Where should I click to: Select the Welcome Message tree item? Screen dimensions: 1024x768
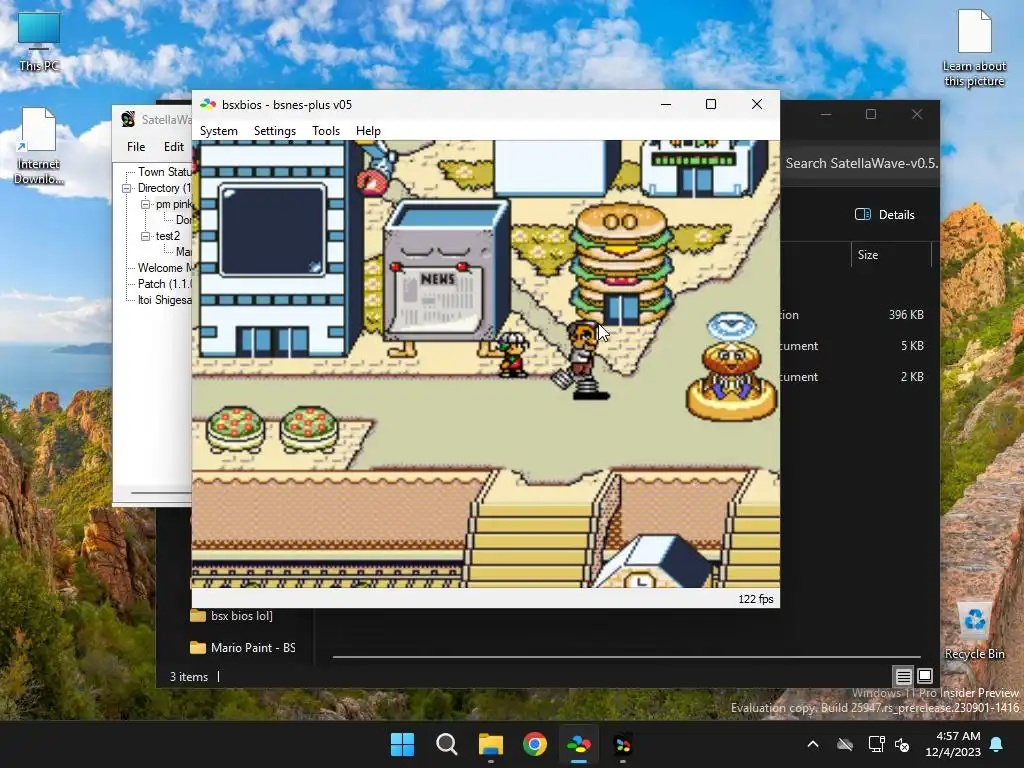pos(165,268)
